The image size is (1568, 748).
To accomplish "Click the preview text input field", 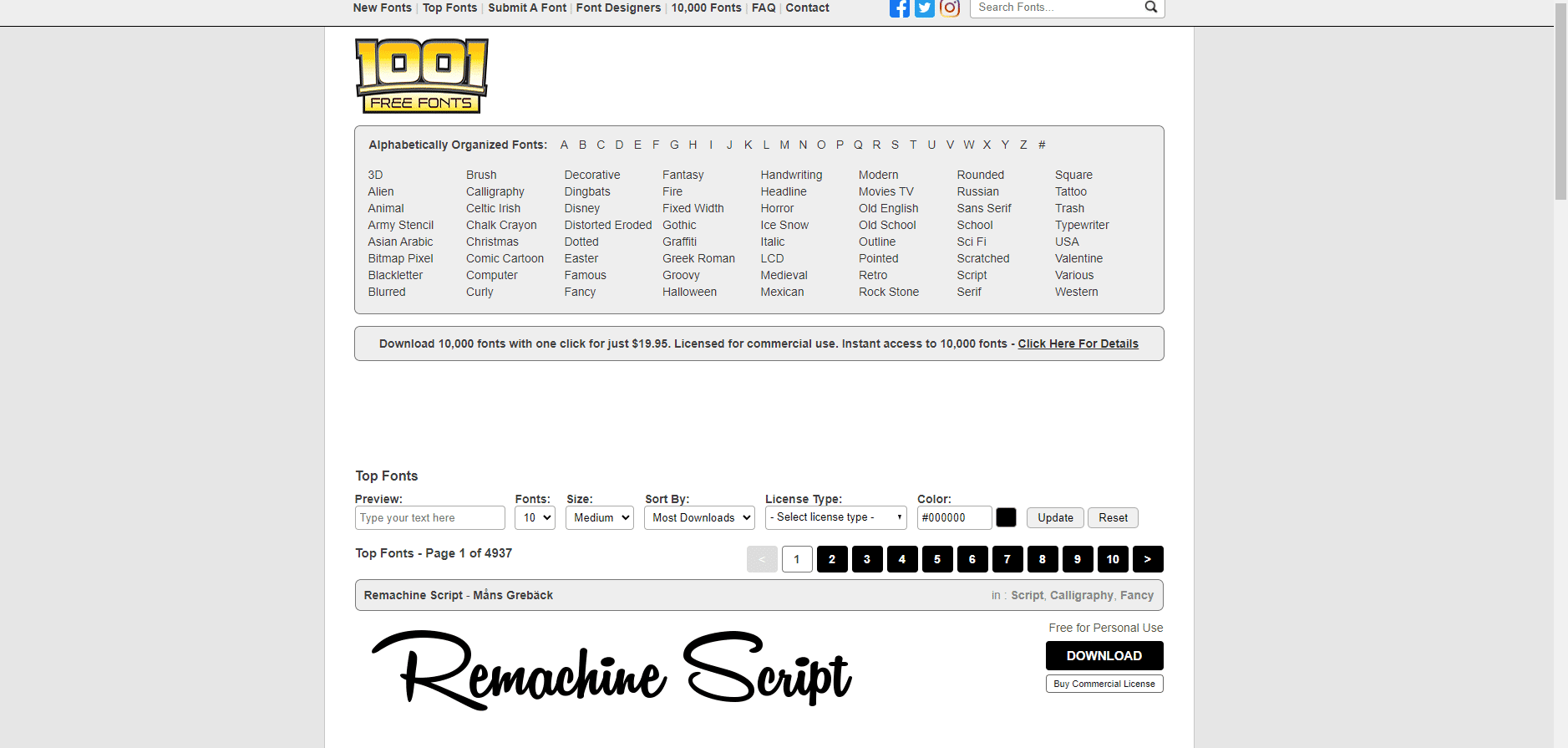I will coord(430,518).
